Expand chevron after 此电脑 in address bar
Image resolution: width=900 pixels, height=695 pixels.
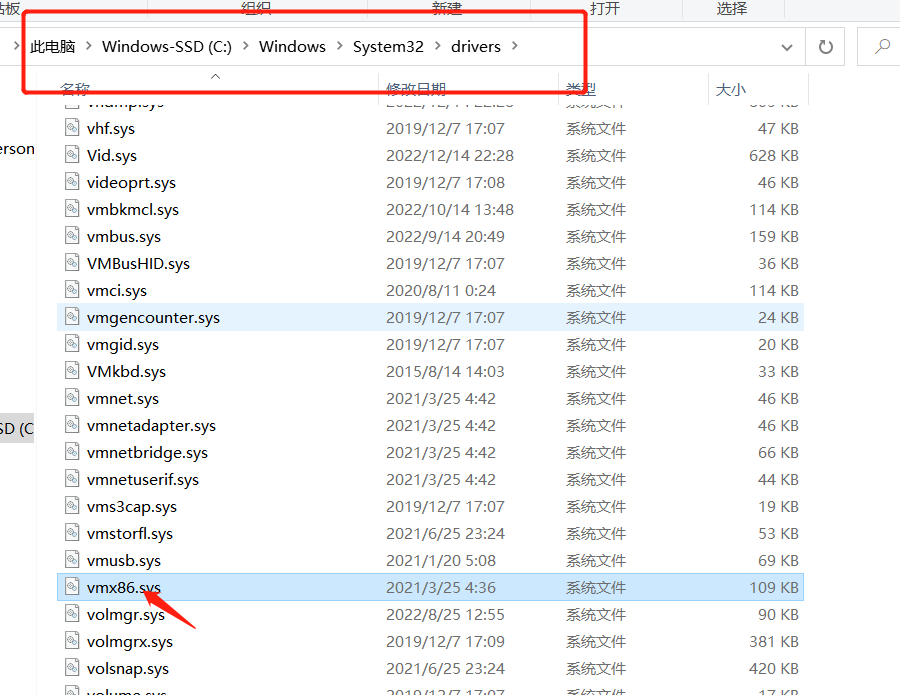(x=88, y=45)
